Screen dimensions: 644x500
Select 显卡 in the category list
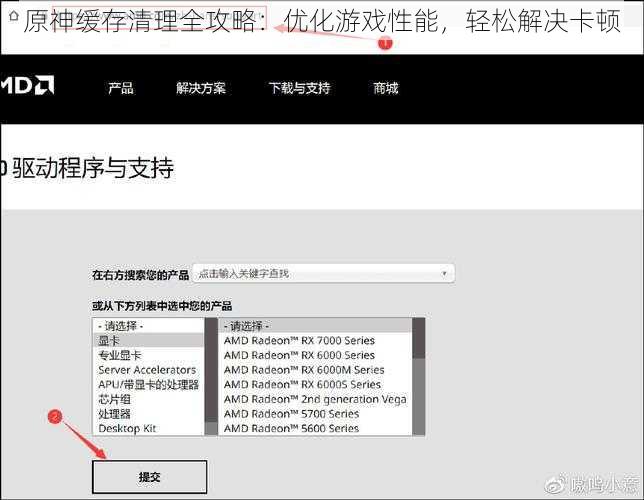(148, 341)
